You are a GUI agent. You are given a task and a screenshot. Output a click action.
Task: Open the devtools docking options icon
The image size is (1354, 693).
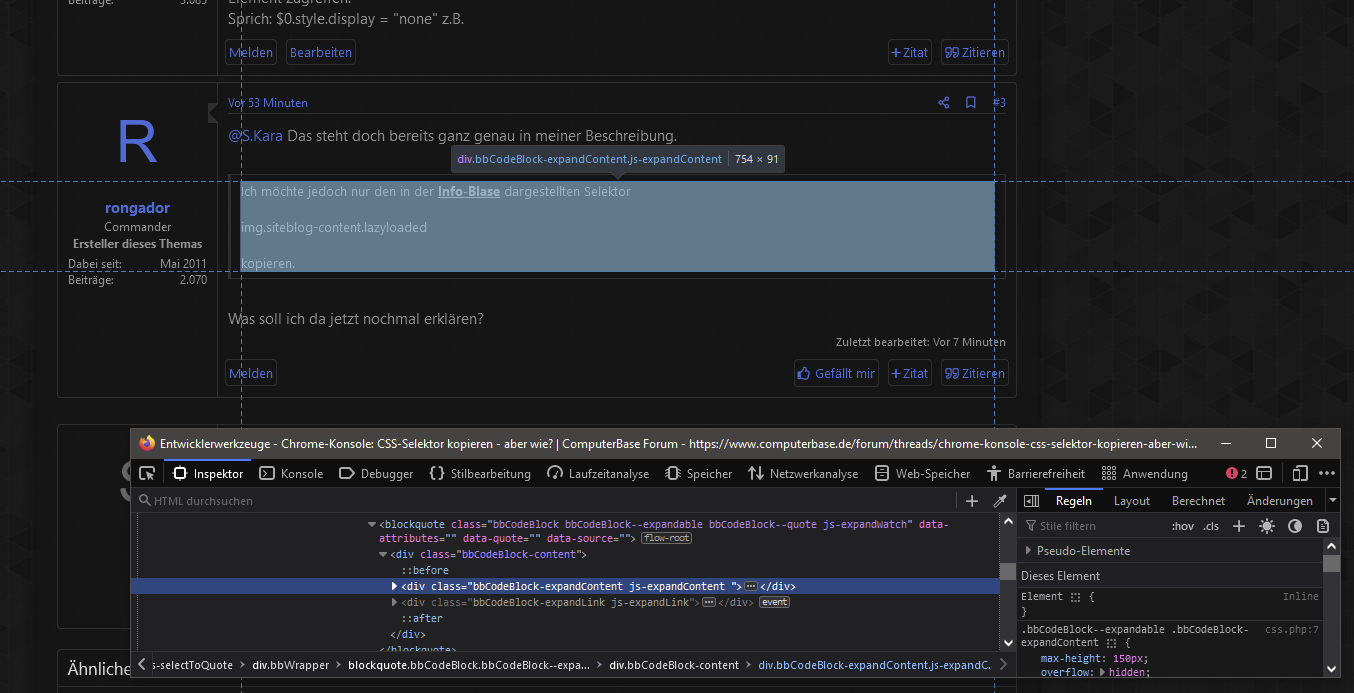[1264, 474]
